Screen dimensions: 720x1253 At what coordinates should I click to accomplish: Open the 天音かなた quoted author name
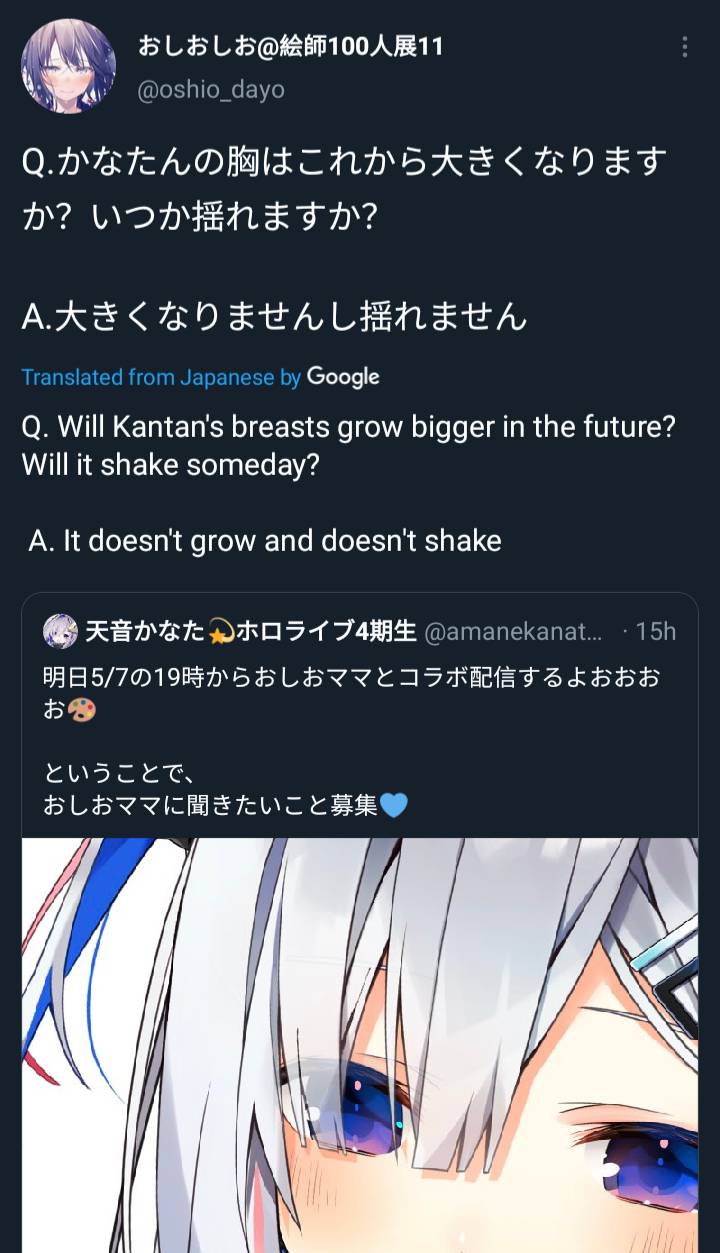pos(145,631)
